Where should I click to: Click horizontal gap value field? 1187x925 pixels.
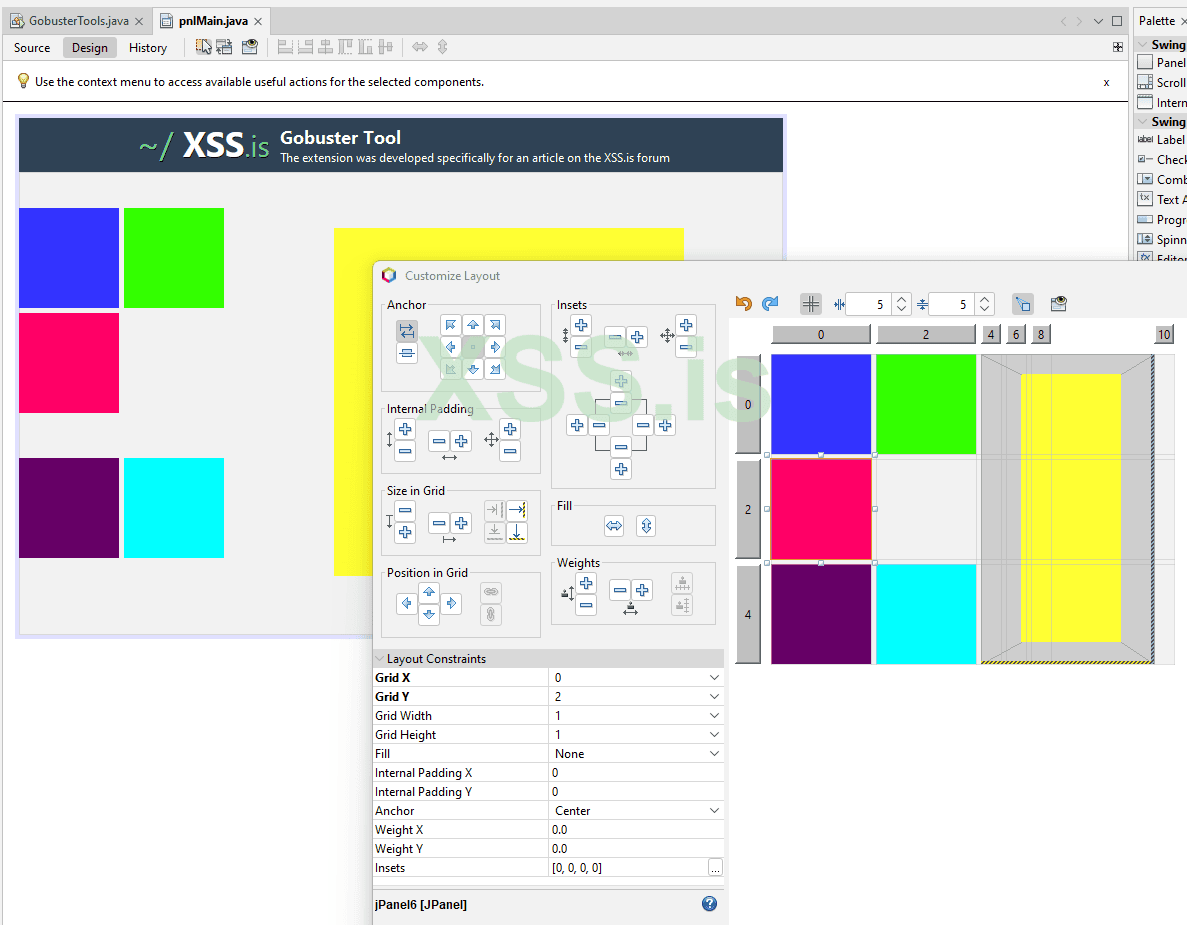[x=868, y=304]
